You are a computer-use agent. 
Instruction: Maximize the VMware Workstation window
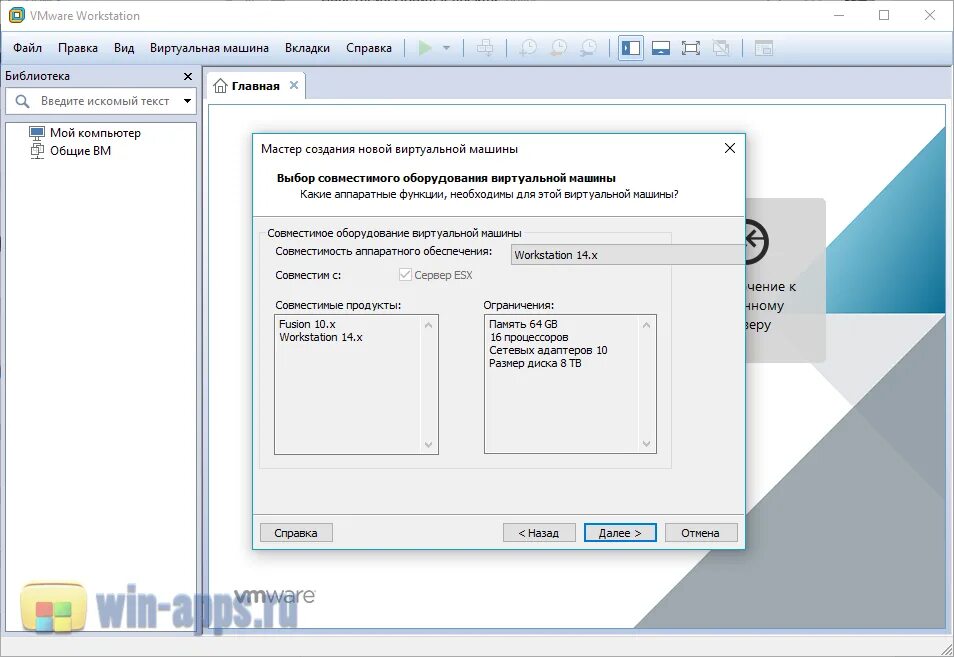pos(884,15)
